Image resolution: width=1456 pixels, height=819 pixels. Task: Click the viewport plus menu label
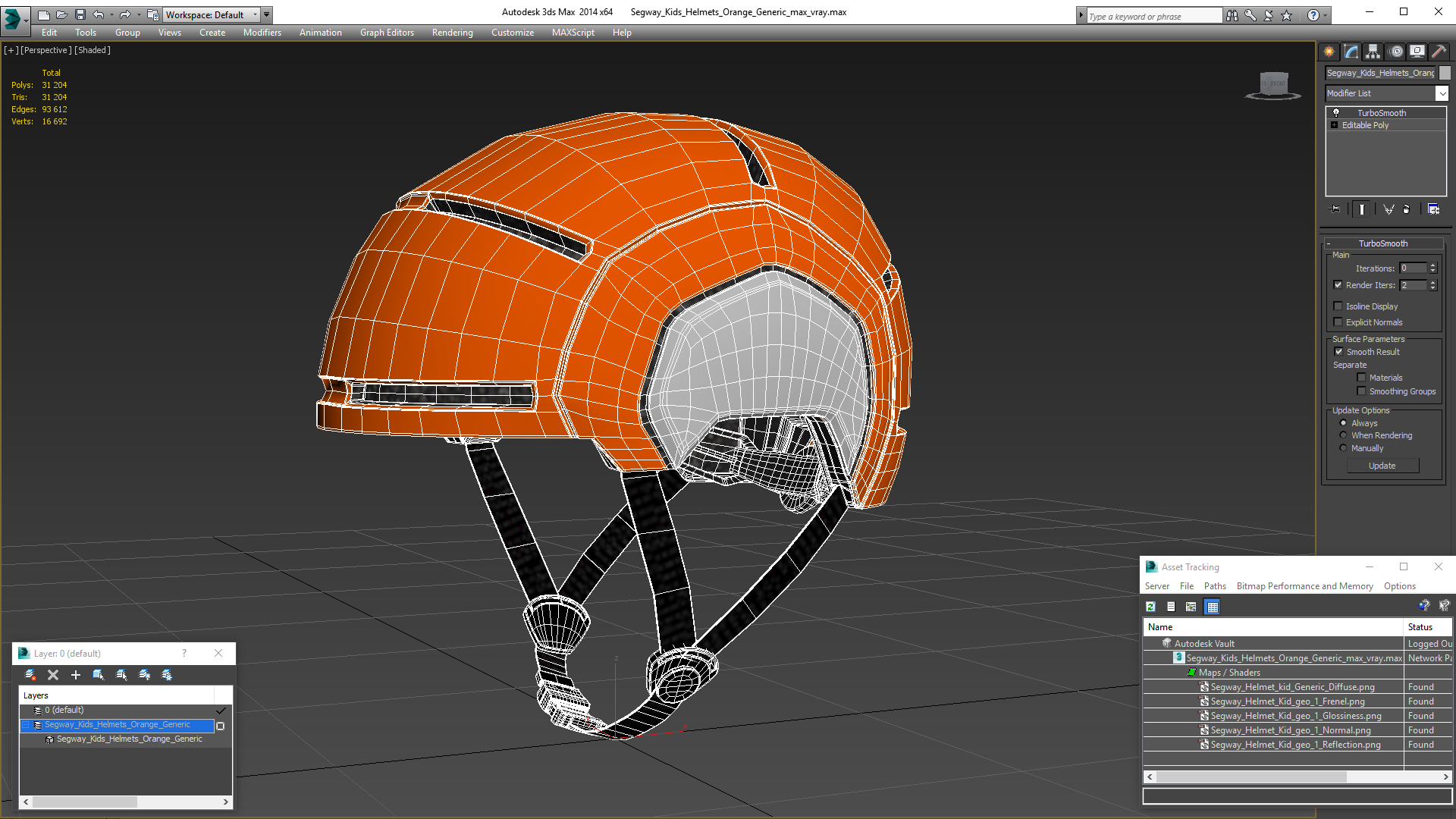coord(11,50)
